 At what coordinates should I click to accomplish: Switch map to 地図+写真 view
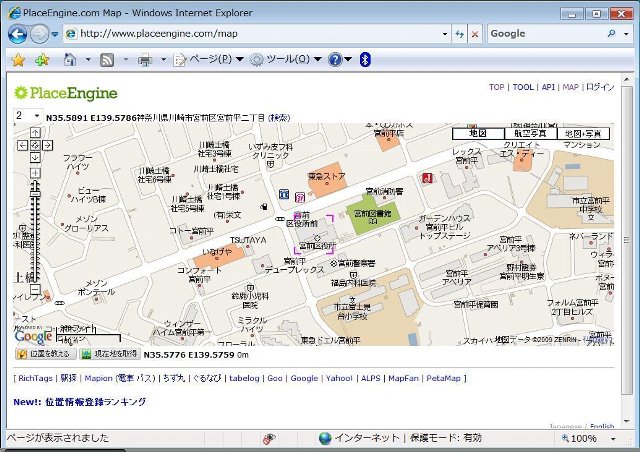(583, 134)
